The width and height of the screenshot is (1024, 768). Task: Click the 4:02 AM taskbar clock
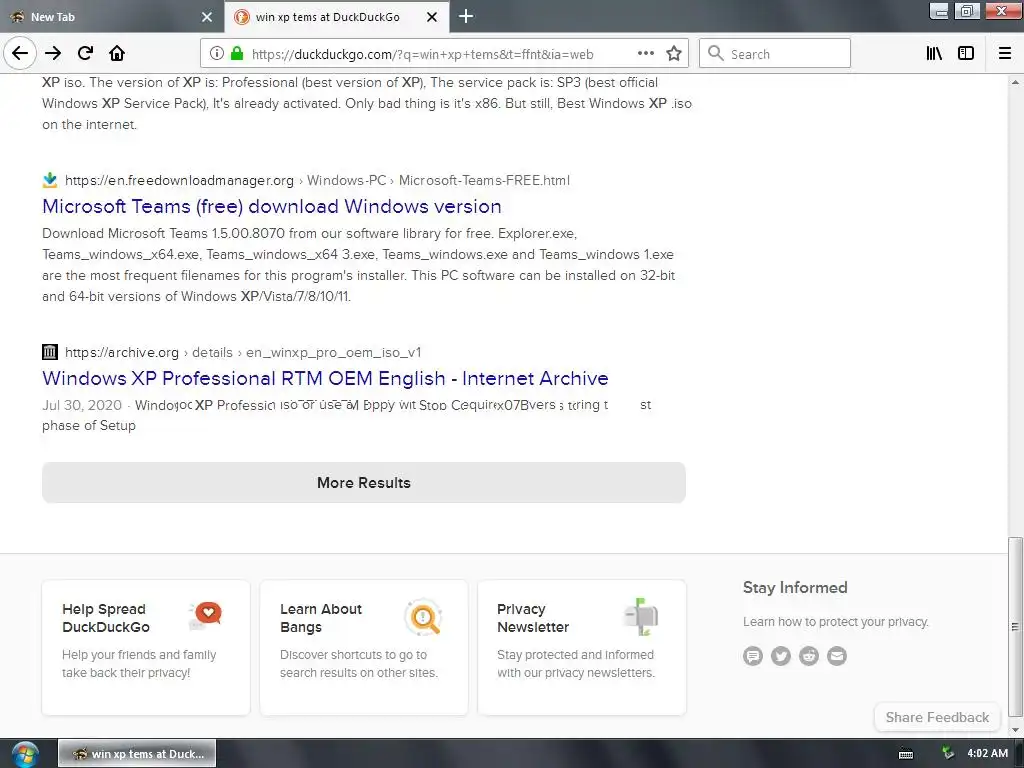[x=987, y=754]
